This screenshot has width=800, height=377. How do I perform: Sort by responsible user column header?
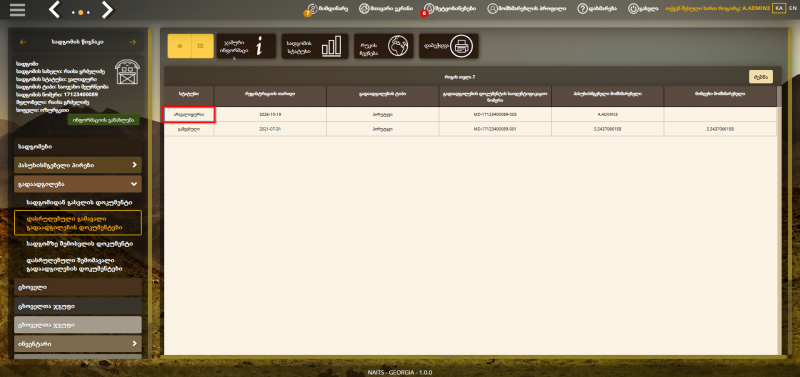pyautogui.click(x=608, y=96)
